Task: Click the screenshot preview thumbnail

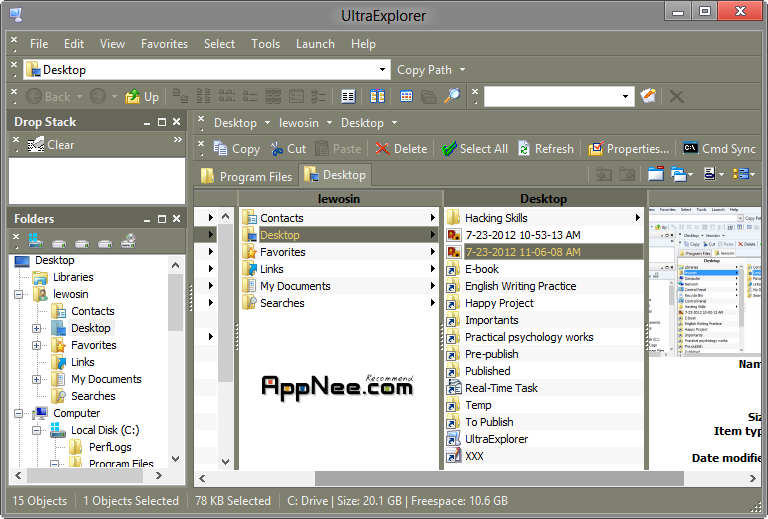Action: click(x=705, y=280)
